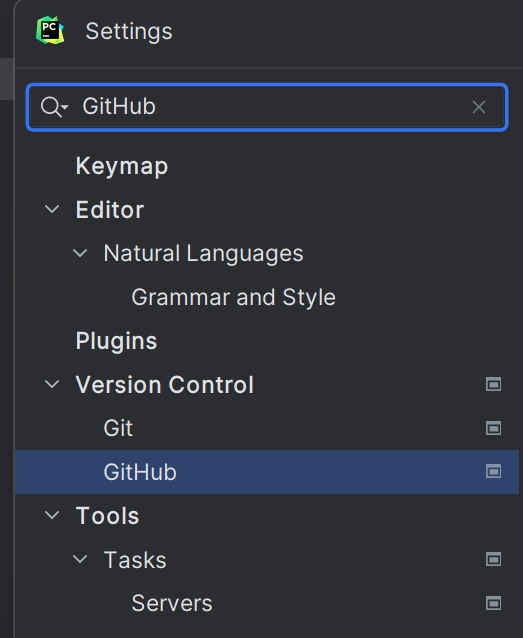Image resolution: width=523 pixels, height=638 pixels.
Task: Open the Servers settings entry
Action: 172,603
